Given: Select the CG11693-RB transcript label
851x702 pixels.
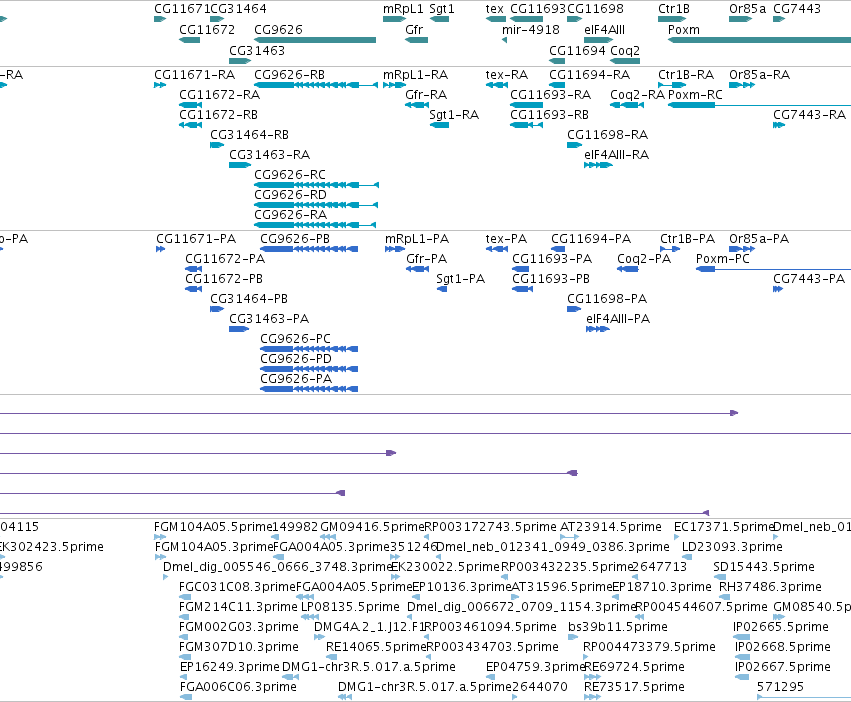Looking at the screenshot, I should click(549, 115).
